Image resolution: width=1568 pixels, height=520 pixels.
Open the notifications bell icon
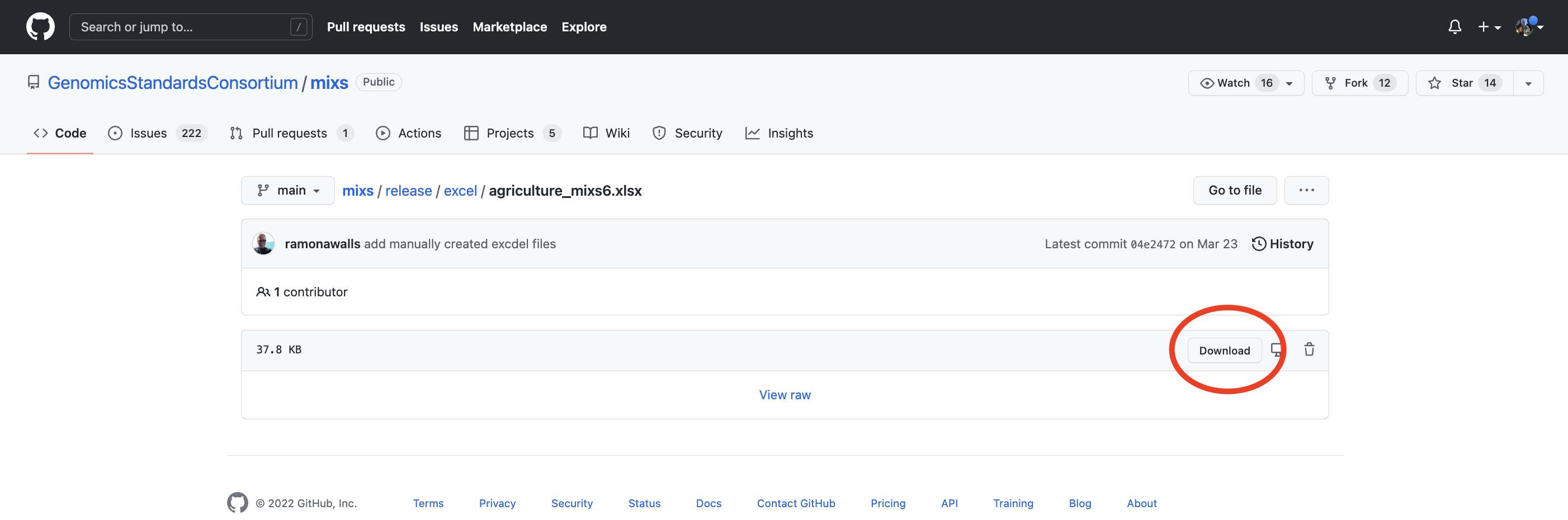click(x=1454, y=27)
